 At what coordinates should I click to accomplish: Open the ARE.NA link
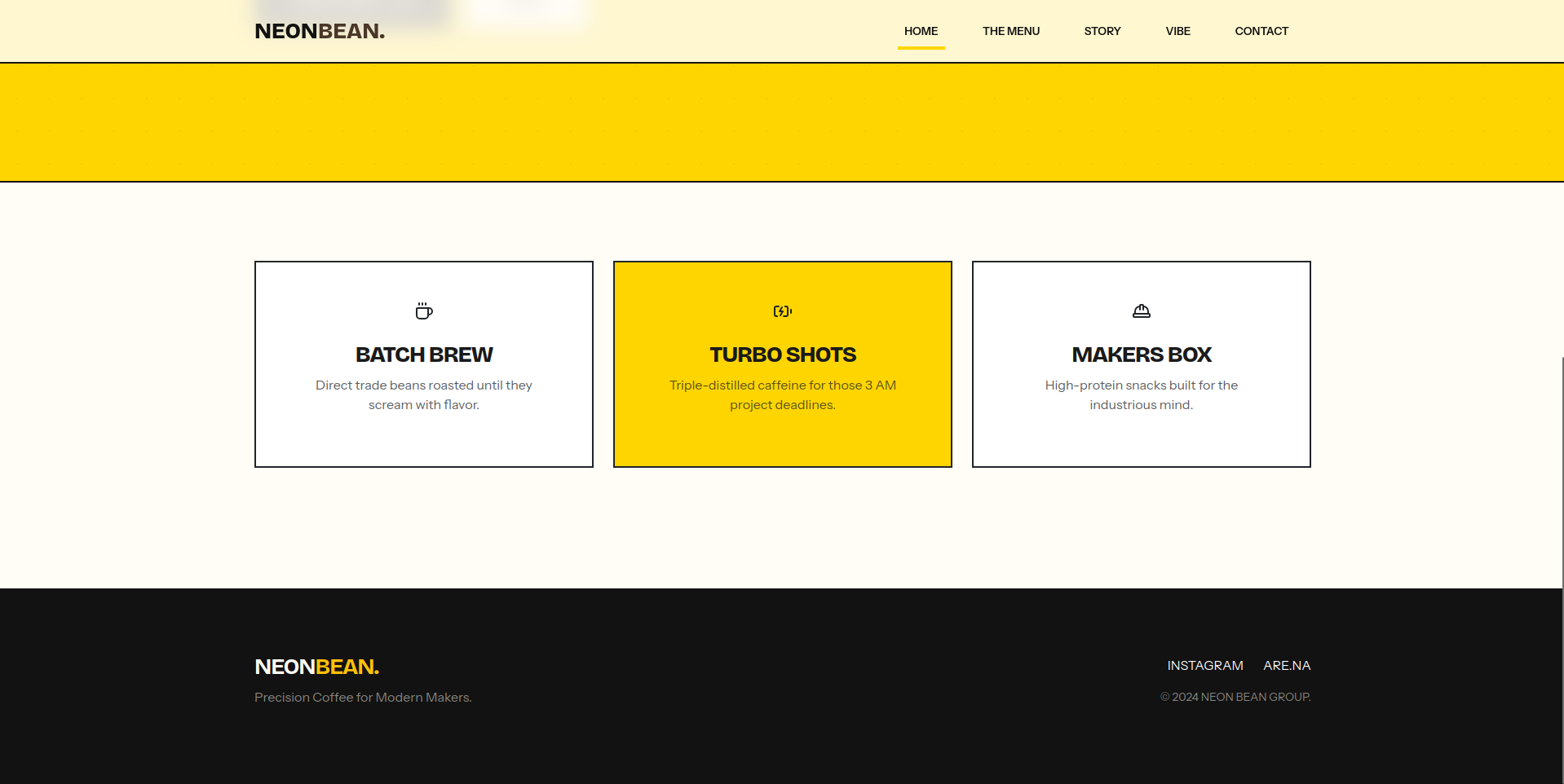pos(1287,665)
